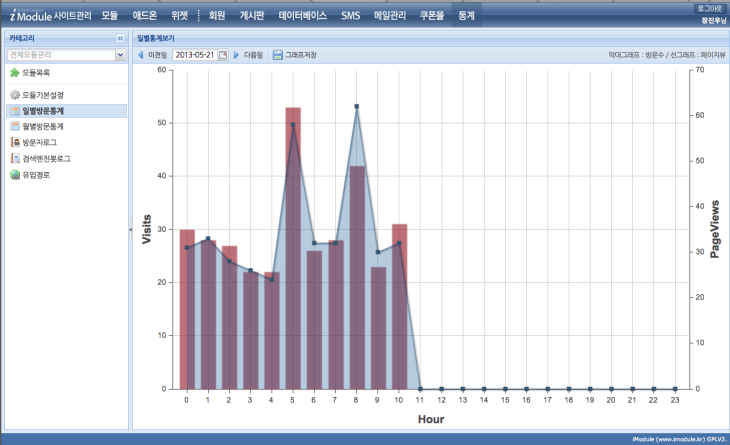Open module basic settings (모듈기본설정) gear icon

[14, 95]
